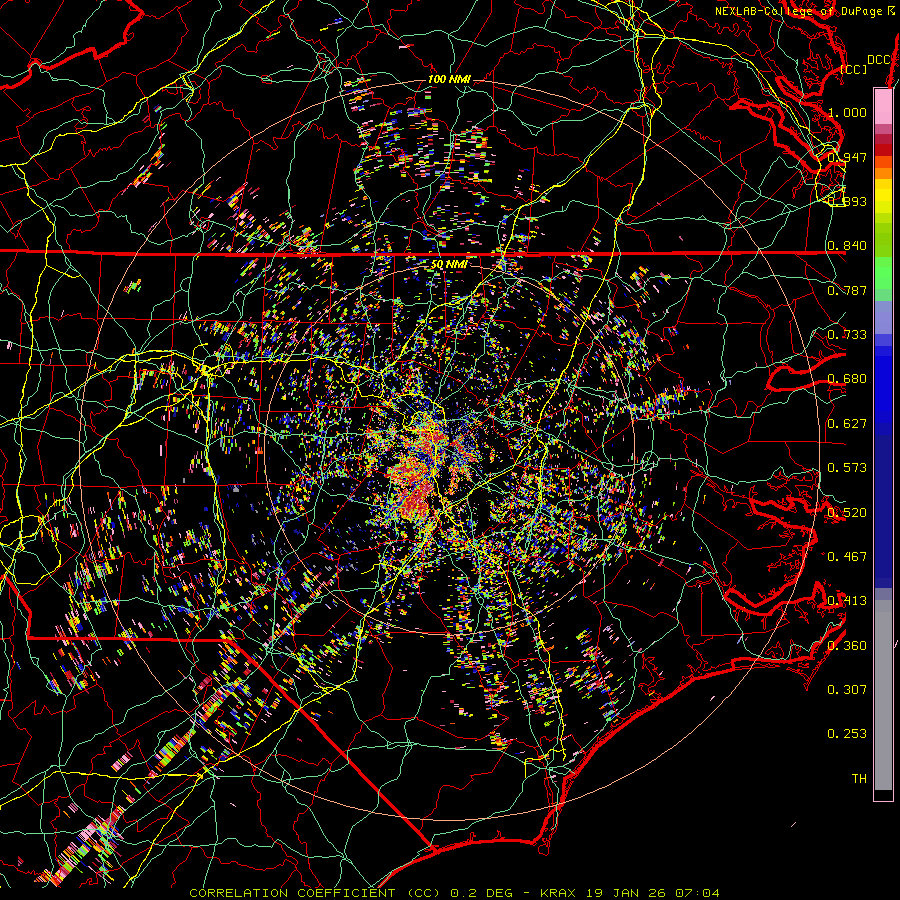Click the [CC] legend unit label

point(854,69)
